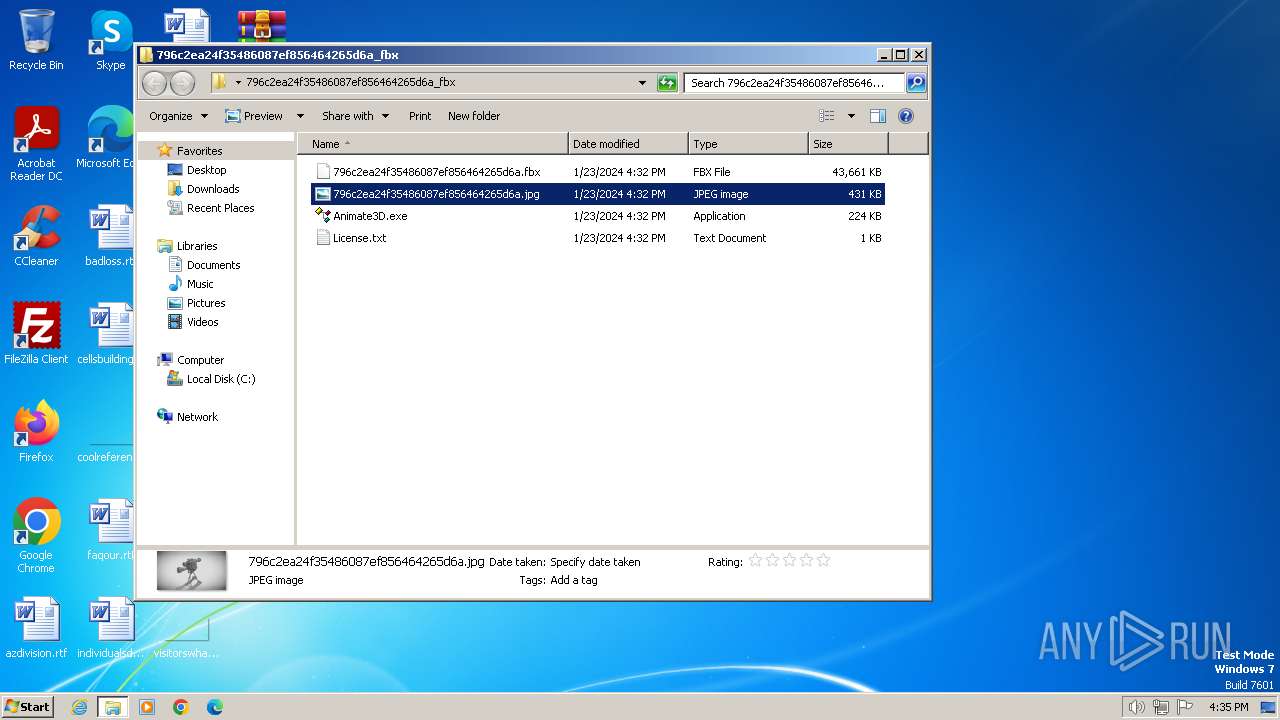
Task: Click the search magnifier icon
Action: pyautogui.click(x=915, y=83)
